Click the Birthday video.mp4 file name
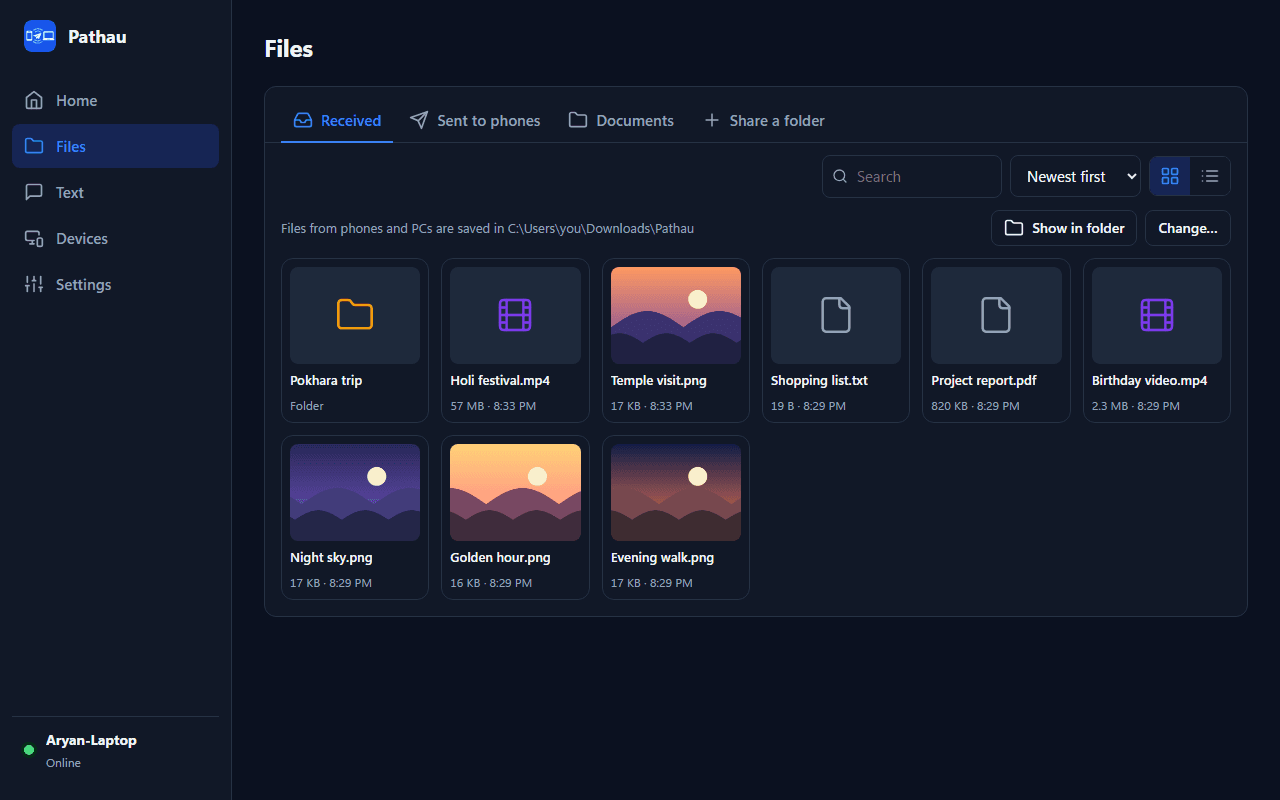Image resolution: width=1280 pixels, height=800 pixels. tap(1150, 380)
